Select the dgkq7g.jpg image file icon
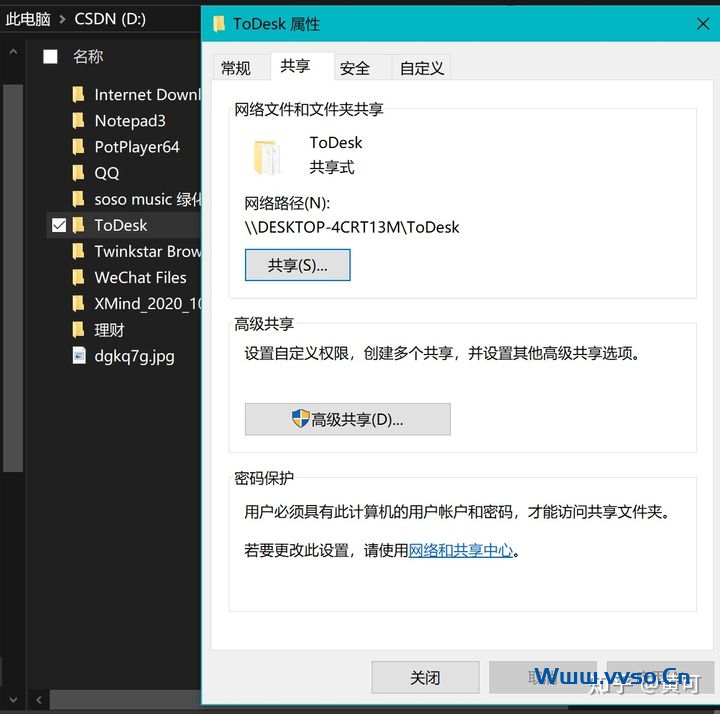Screen dimensions: 720x714 (x=79, y=355)
